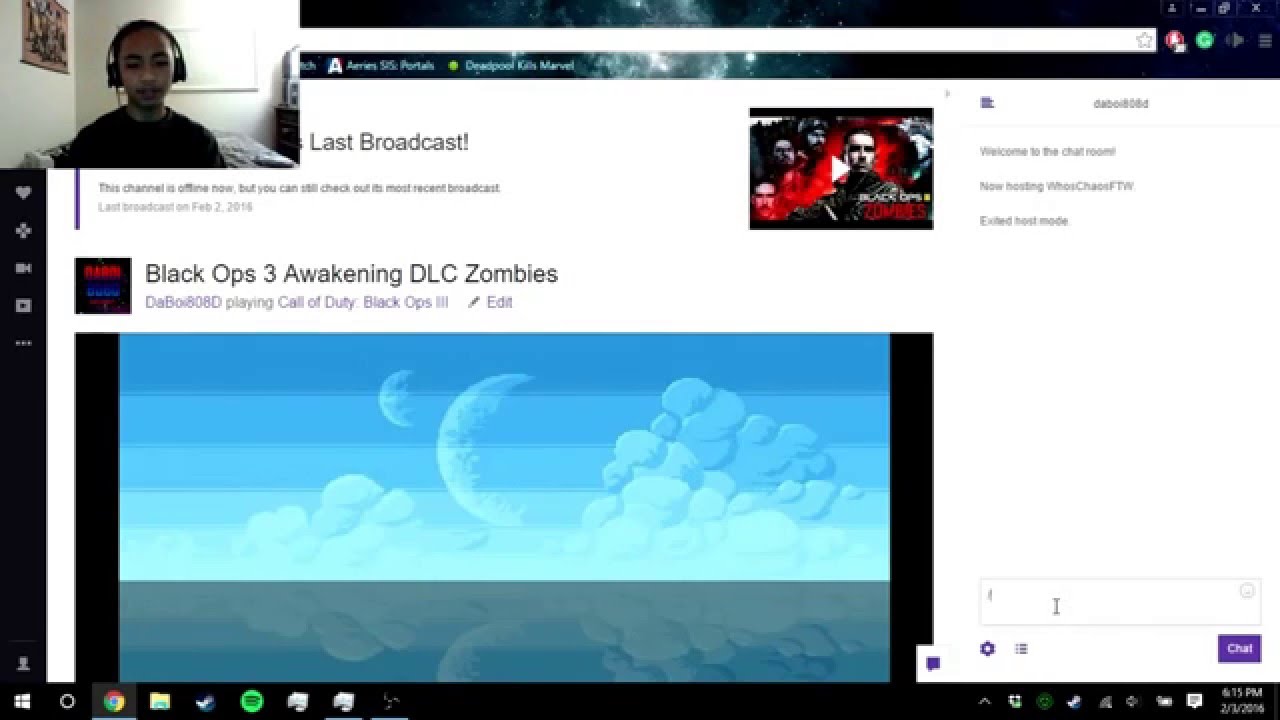Click into the chat message box
1280x720 pixels.
coord(1120,602)
